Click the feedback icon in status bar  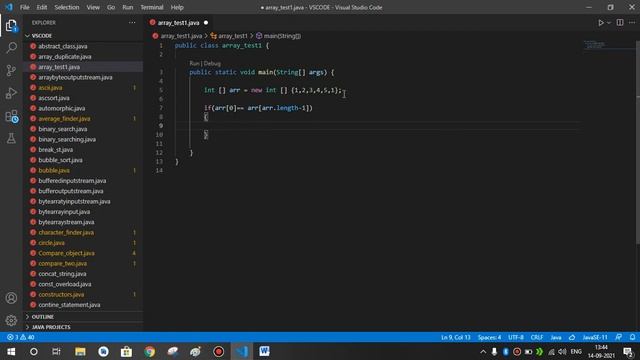(x=619, y=337)
